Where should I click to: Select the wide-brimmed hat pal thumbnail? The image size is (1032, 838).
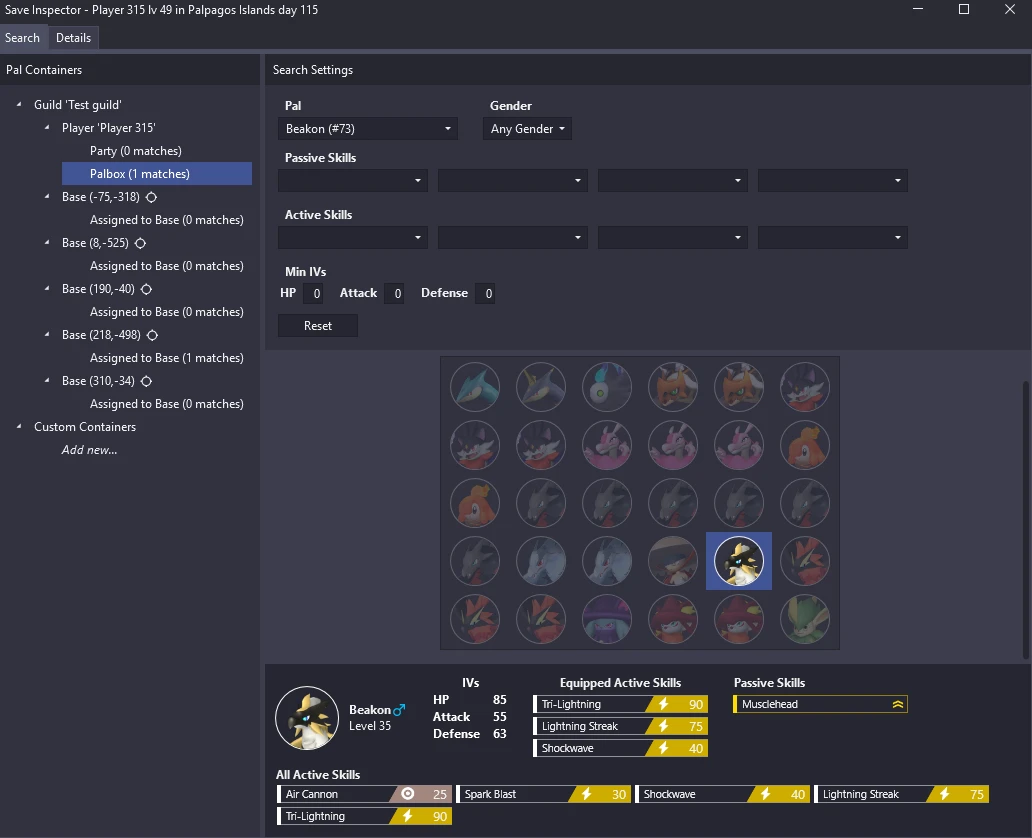pos(673,561)
